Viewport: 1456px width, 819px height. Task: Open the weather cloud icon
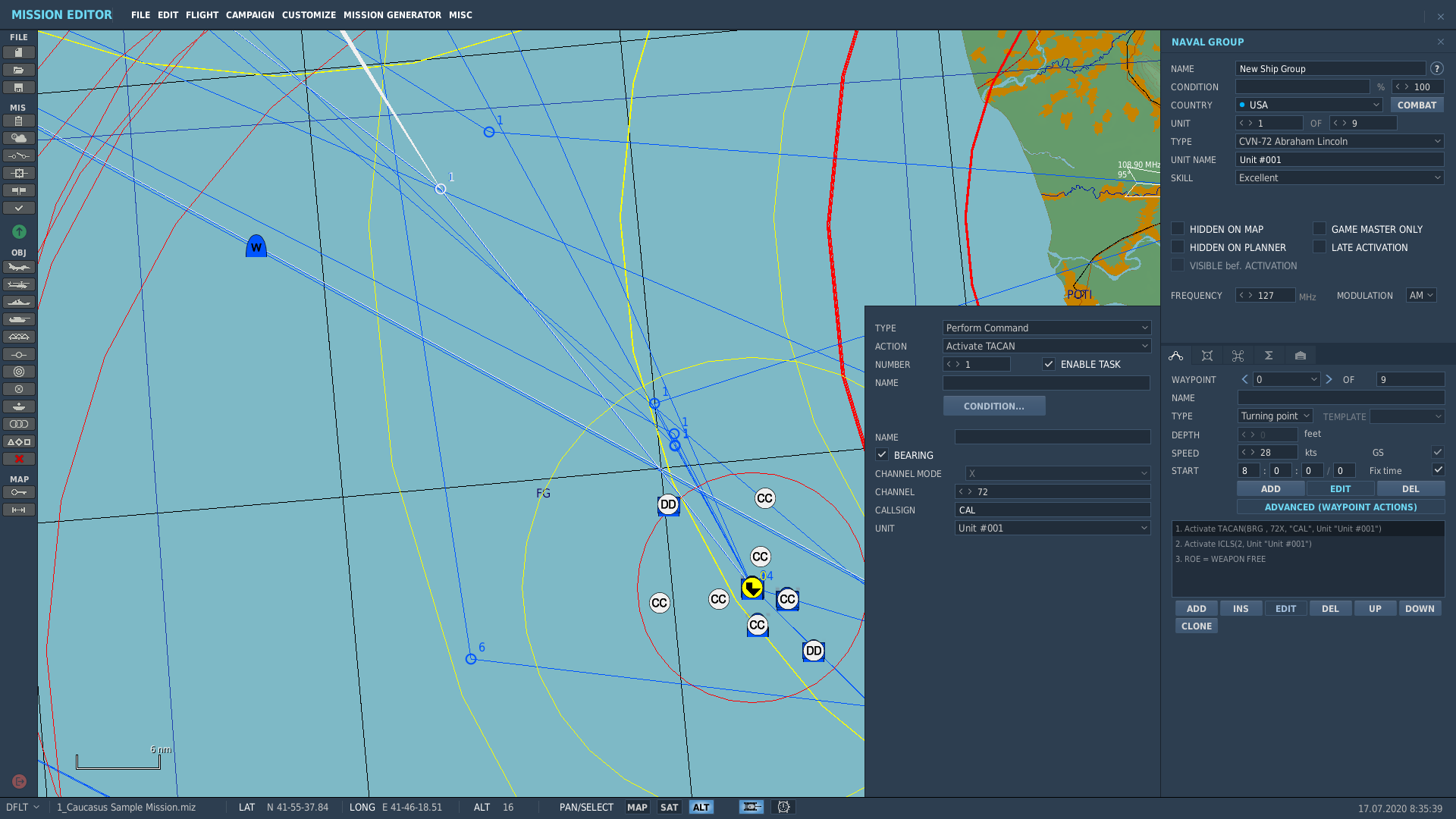[x=19, y=139]
